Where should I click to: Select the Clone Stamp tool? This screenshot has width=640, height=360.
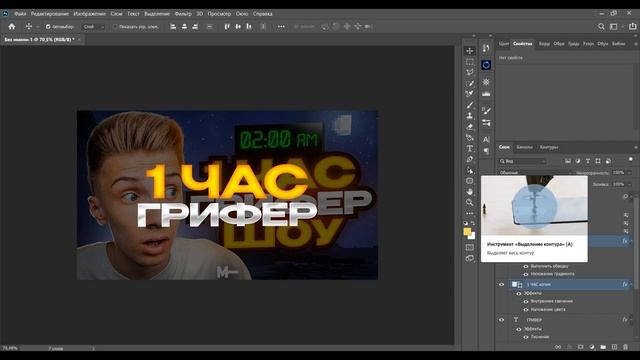pyautogui.click(x=470, y=116)
